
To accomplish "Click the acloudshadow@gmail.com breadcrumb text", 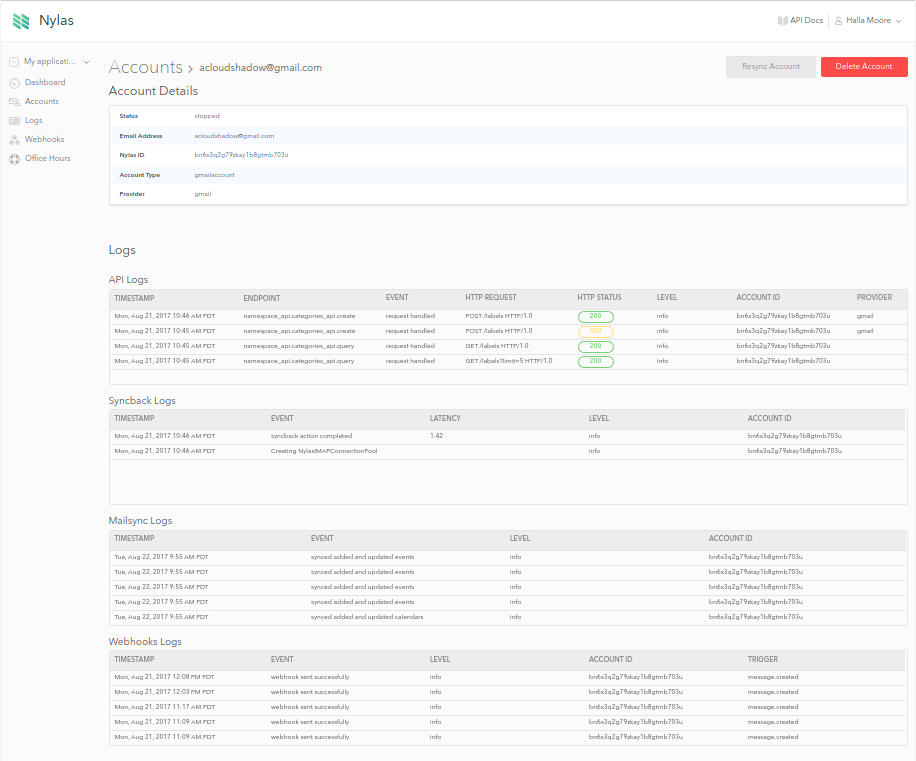I will (261, 68).
